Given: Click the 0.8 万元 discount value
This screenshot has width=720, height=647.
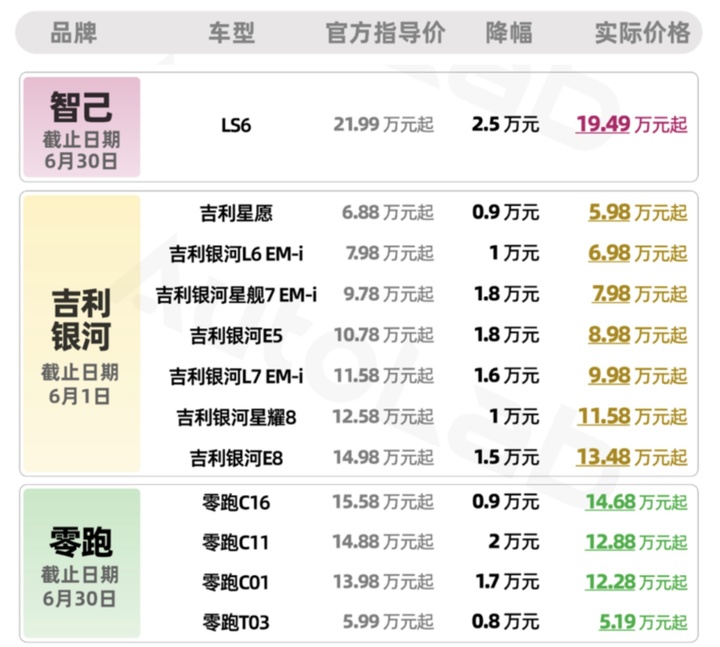Looking at the screenshot, I should tap(506, 622).
